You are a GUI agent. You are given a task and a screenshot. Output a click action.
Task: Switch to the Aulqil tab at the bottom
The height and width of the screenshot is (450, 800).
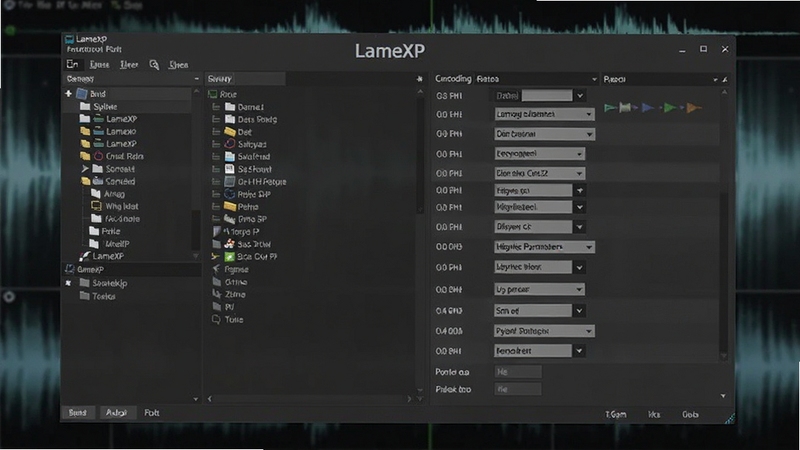(116, 412)
